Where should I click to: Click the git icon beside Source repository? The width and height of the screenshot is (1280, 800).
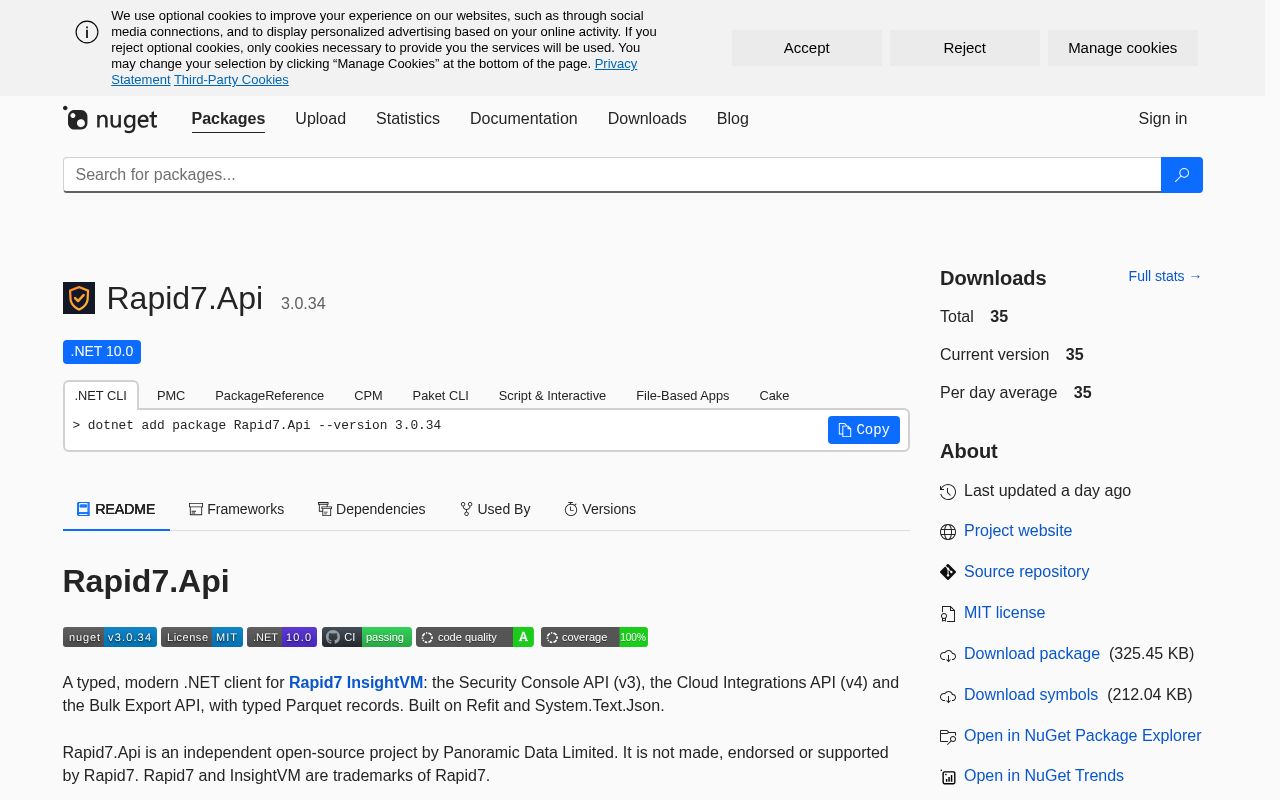click(948, 572)
